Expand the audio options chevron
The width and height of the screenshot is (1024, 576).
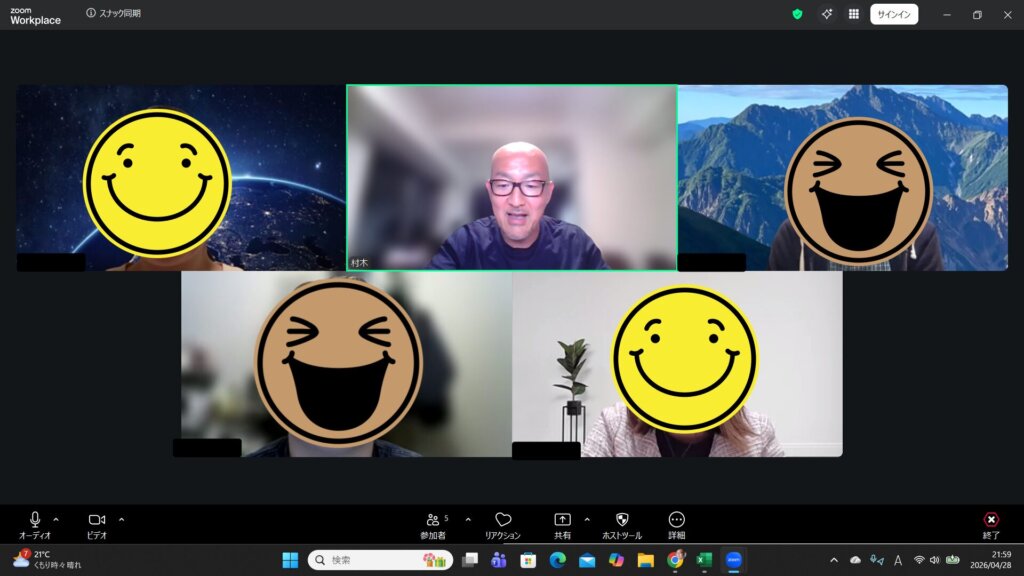56,519
